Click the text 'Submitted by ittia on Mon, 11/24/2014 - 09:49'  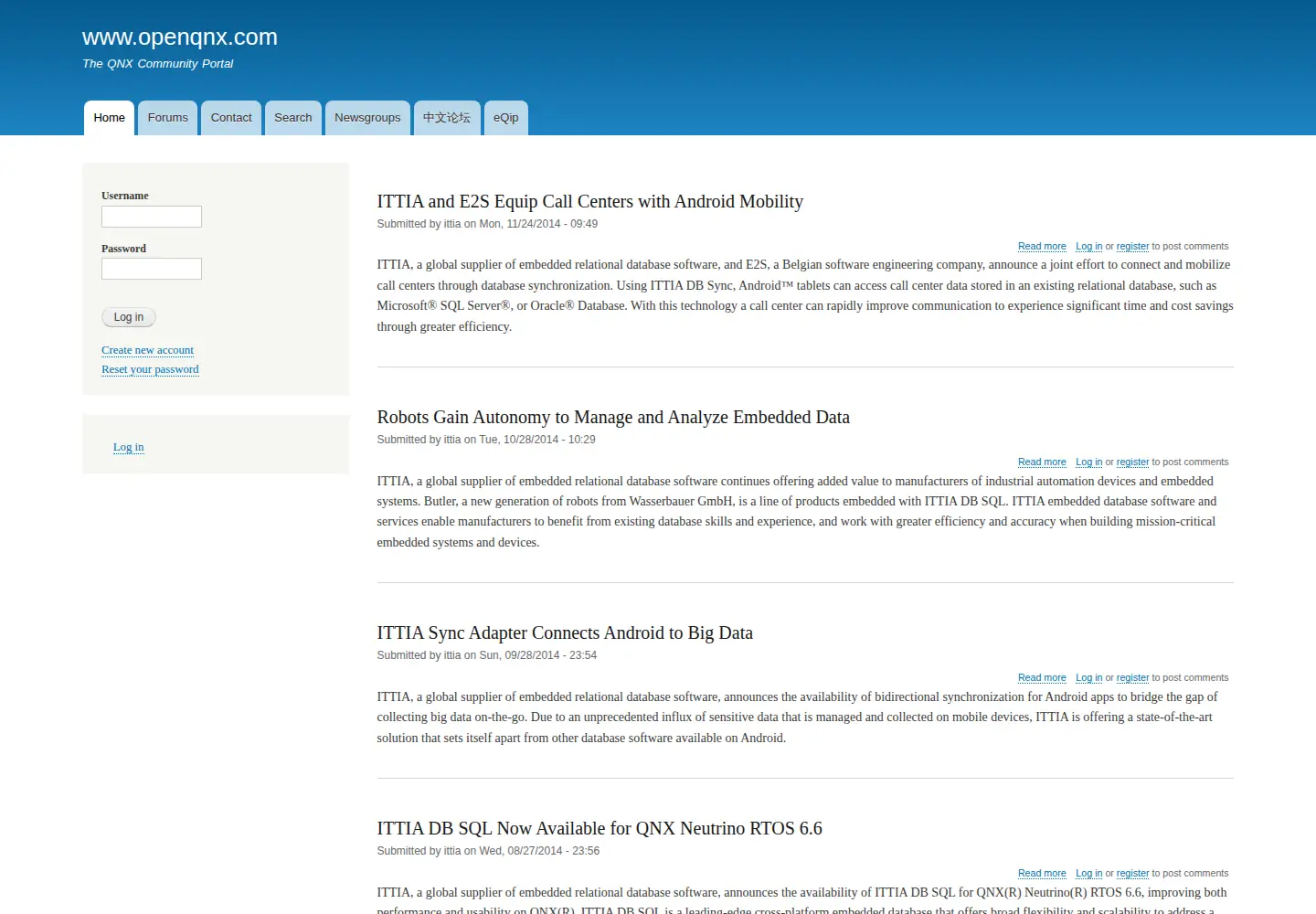(487, 224)
